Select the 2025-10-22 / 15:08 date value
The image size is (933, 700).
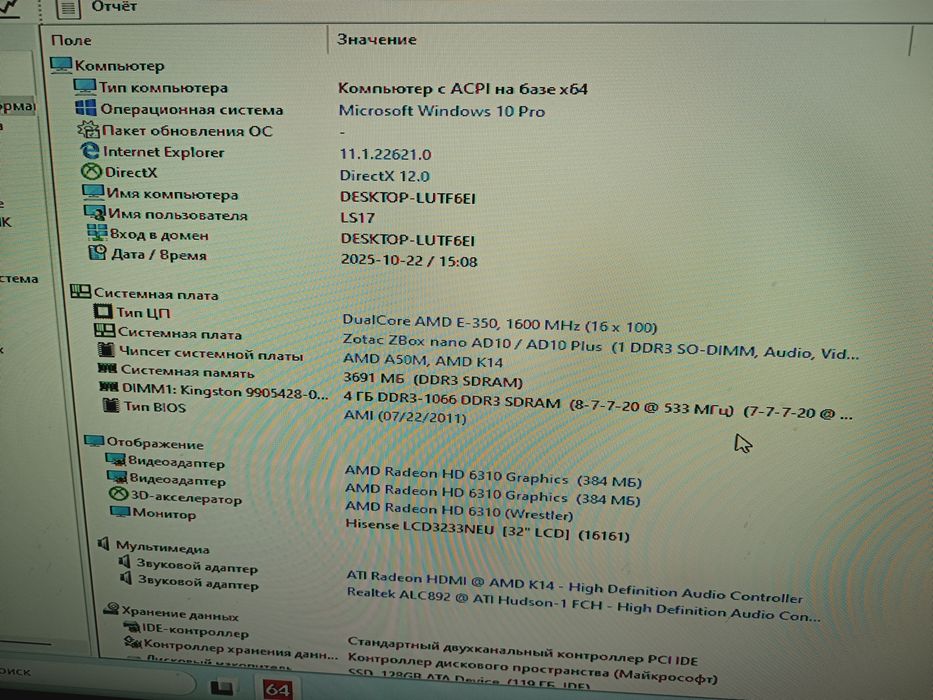(409, 261)
